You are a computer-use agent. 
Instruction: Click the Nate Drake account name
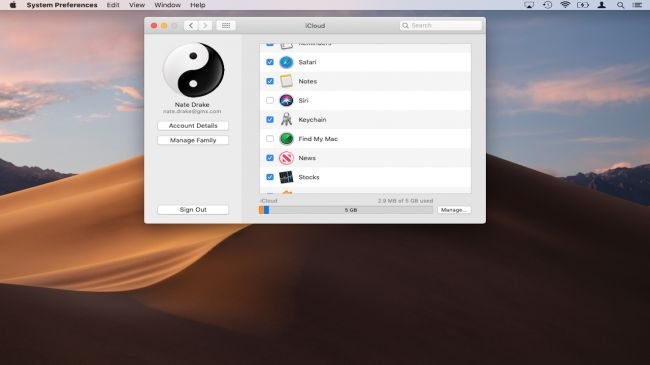click(x=192, y=105)
